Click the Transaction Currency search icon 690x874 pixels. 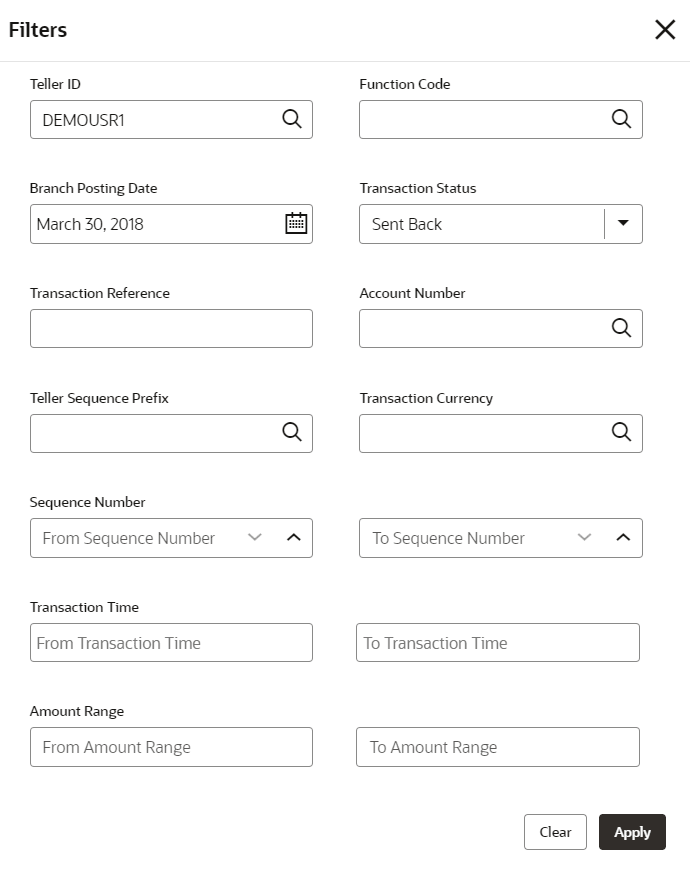point(621,432)
